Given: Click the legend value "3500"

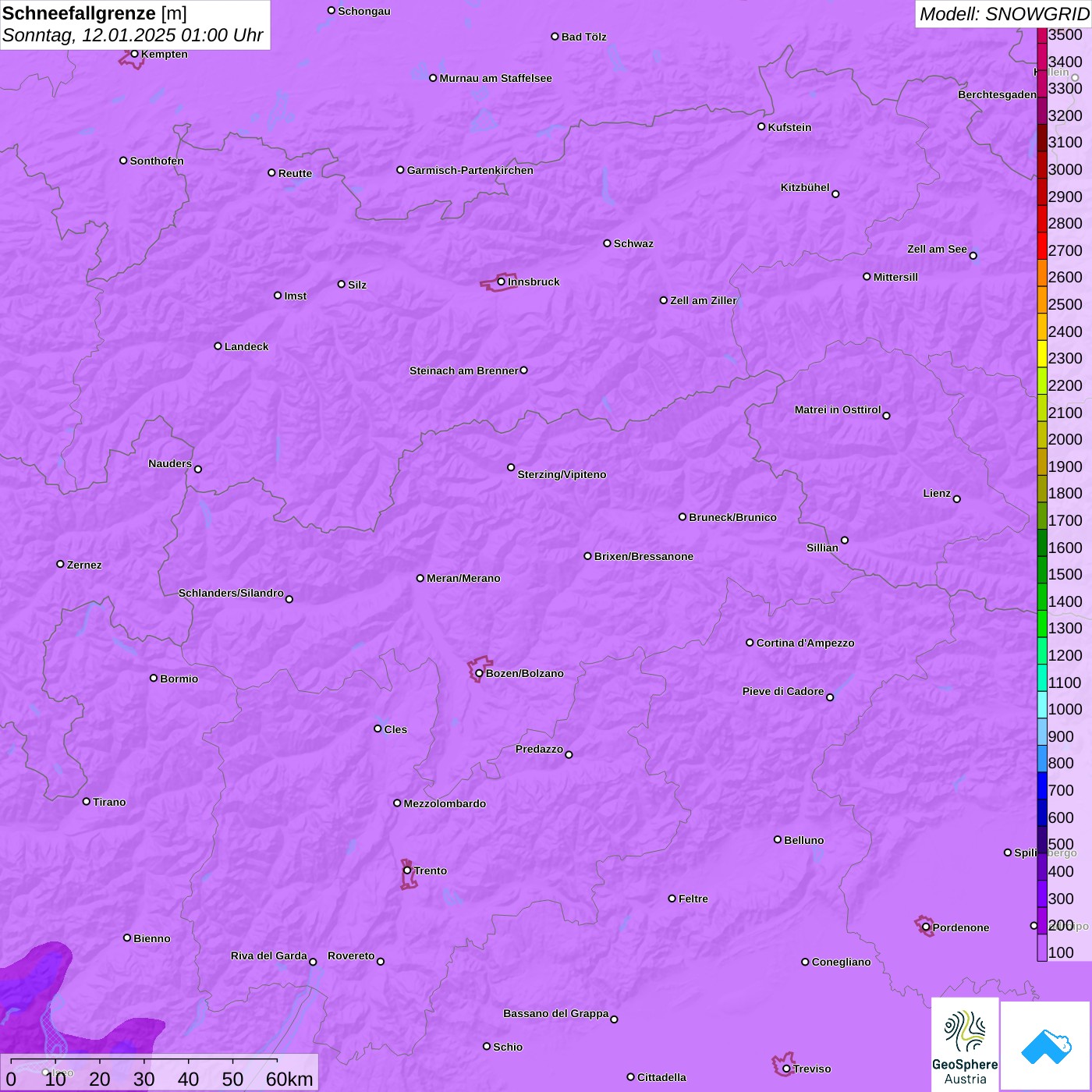Looking at the screenshot, I should [x=1065, y=34].
